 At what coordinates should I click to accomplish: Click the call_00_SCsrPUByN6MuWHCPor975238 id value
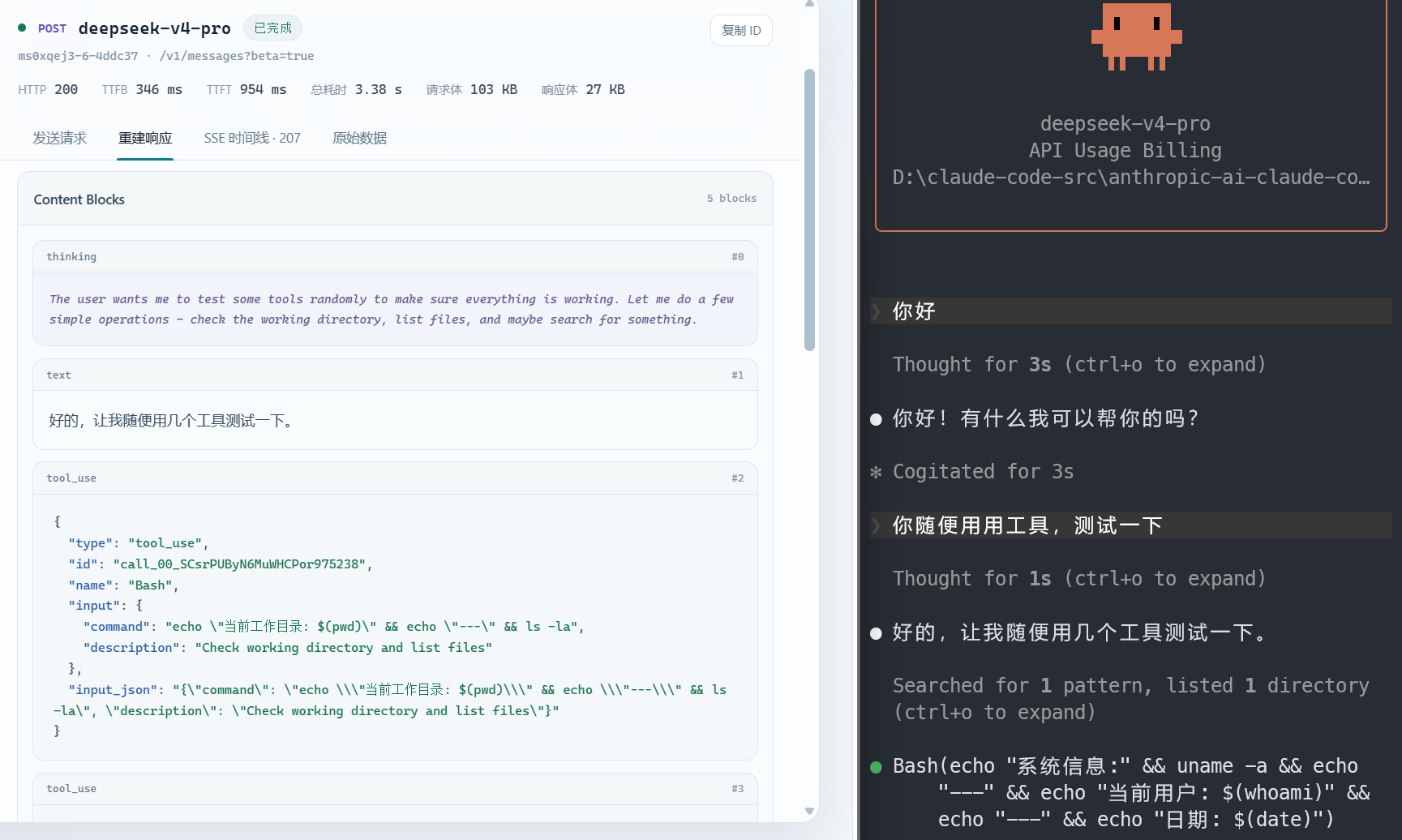pos(239,564)
